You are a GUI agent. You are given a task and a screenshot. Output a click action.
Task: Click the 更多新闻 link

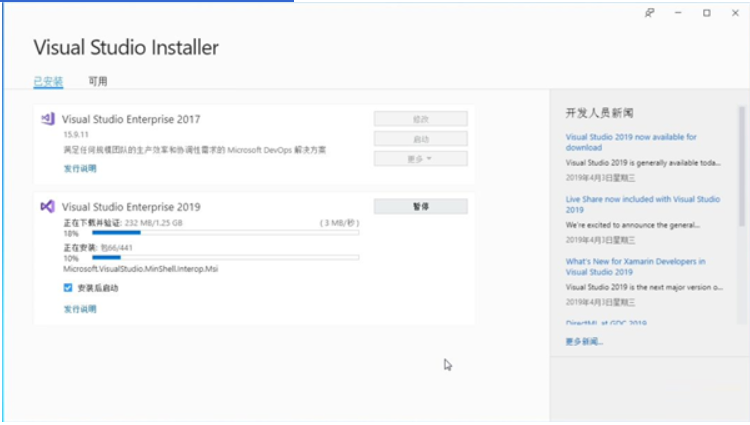tap(584, 341)
